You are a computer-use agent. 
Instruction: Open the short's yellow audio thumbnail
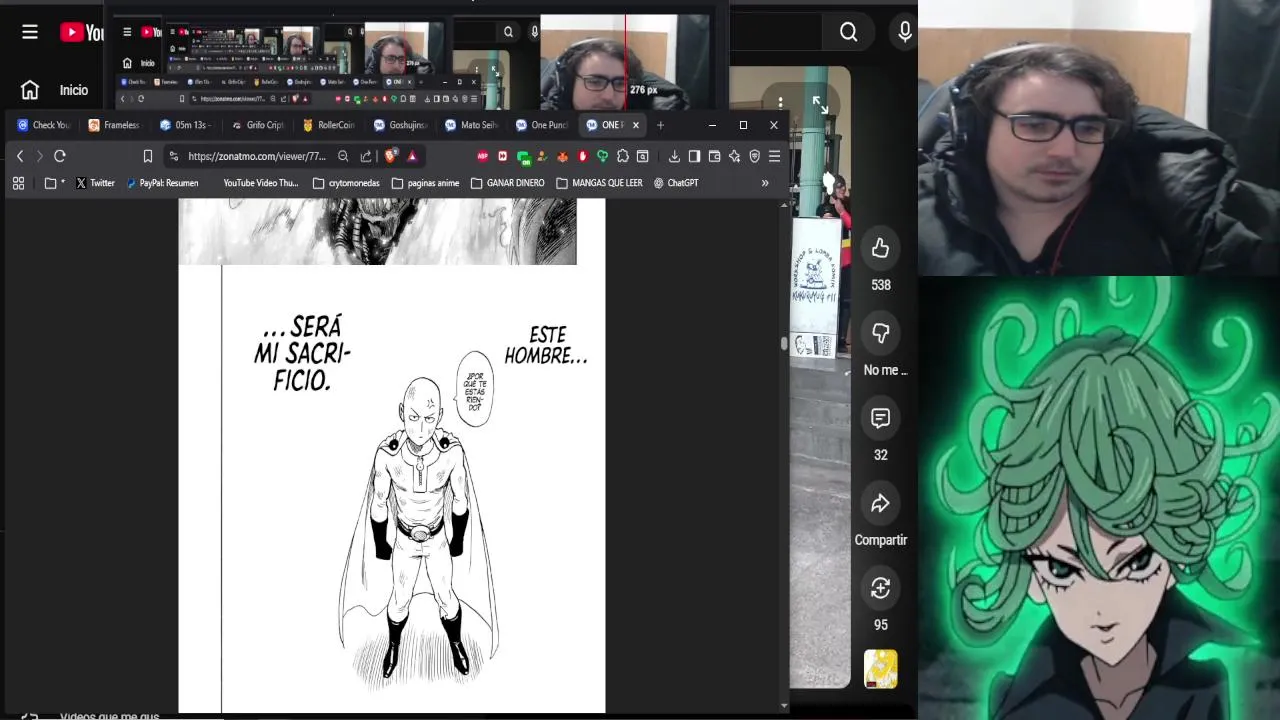pos(880,669)
